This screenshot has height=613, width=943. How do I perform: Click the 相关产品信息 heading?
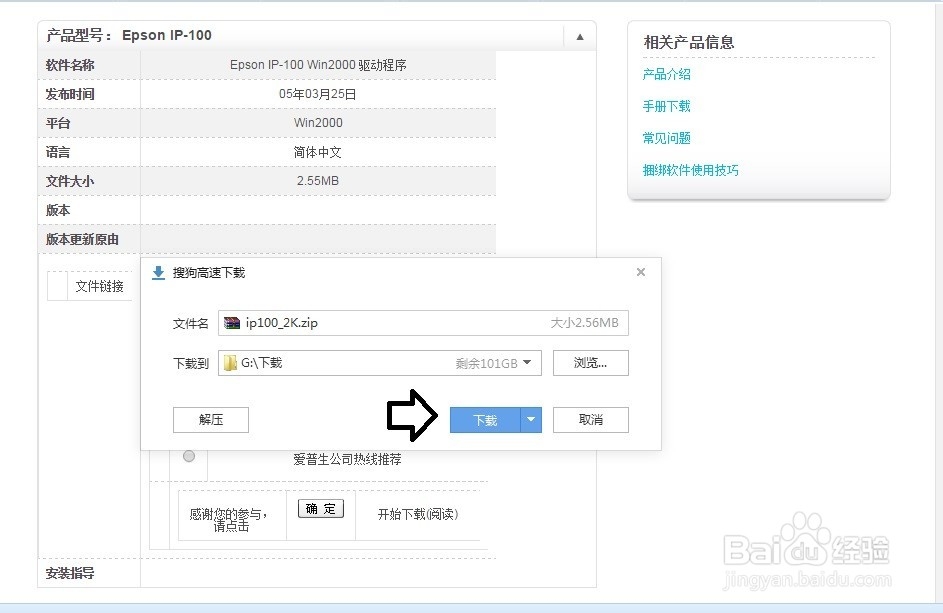pos(689,42)
